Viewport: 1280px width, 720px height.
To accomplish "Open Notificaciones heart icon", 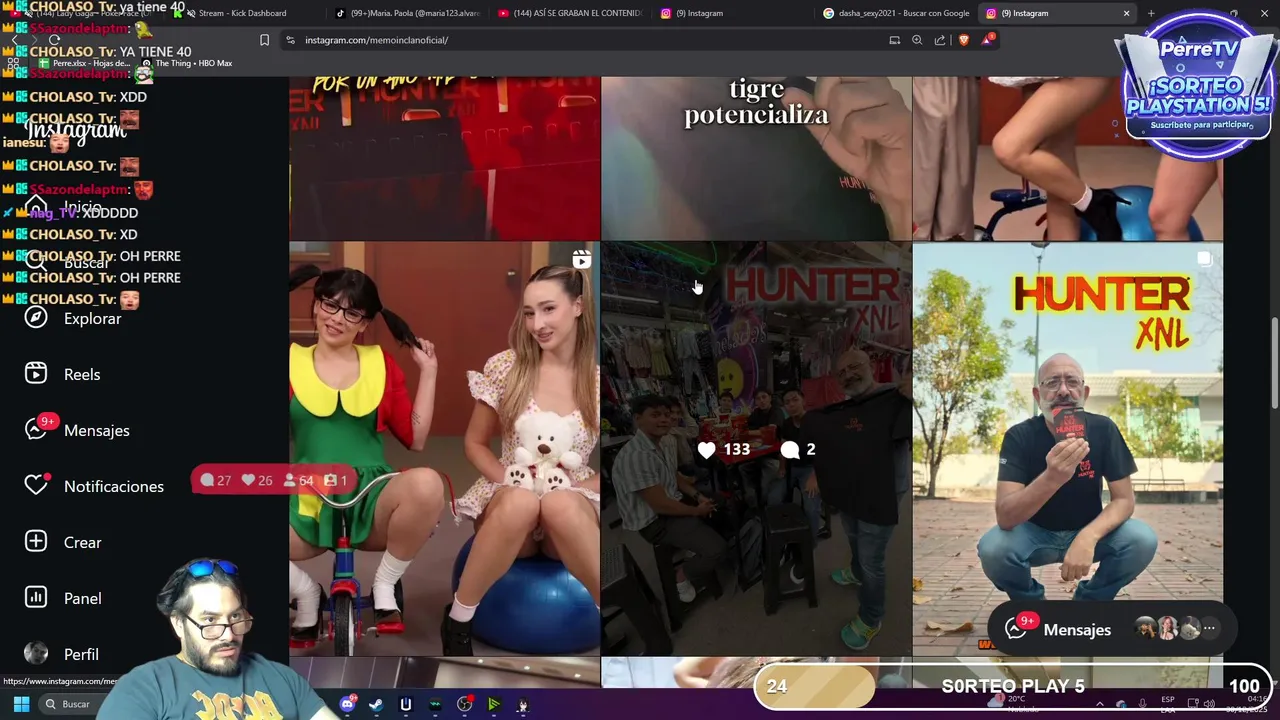I will pos(36,485).
